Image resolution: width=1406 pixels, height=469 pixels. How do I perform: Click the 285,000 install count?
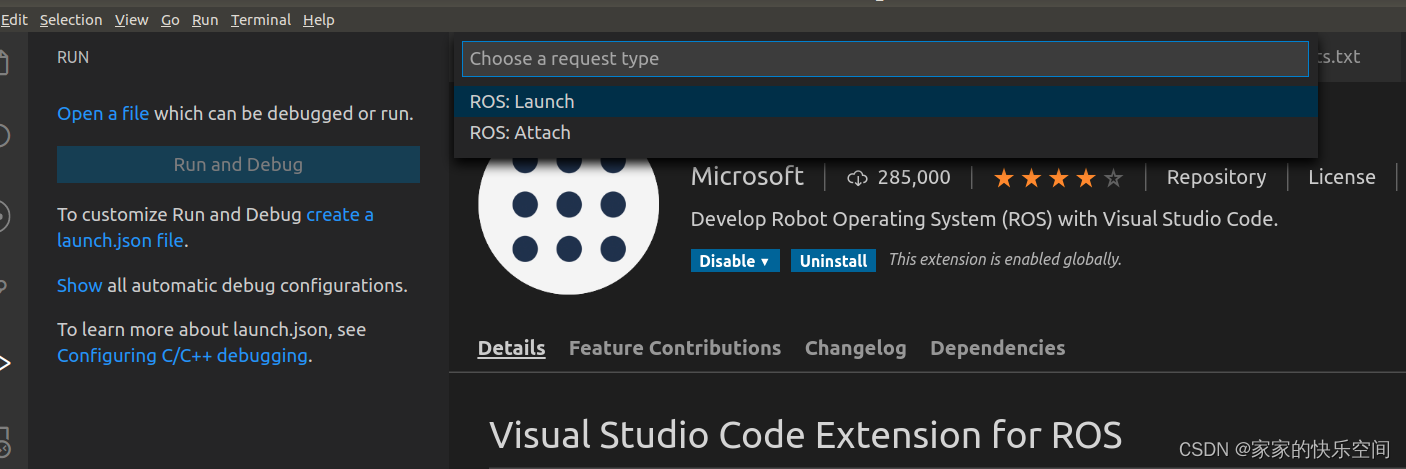point(914,178)
